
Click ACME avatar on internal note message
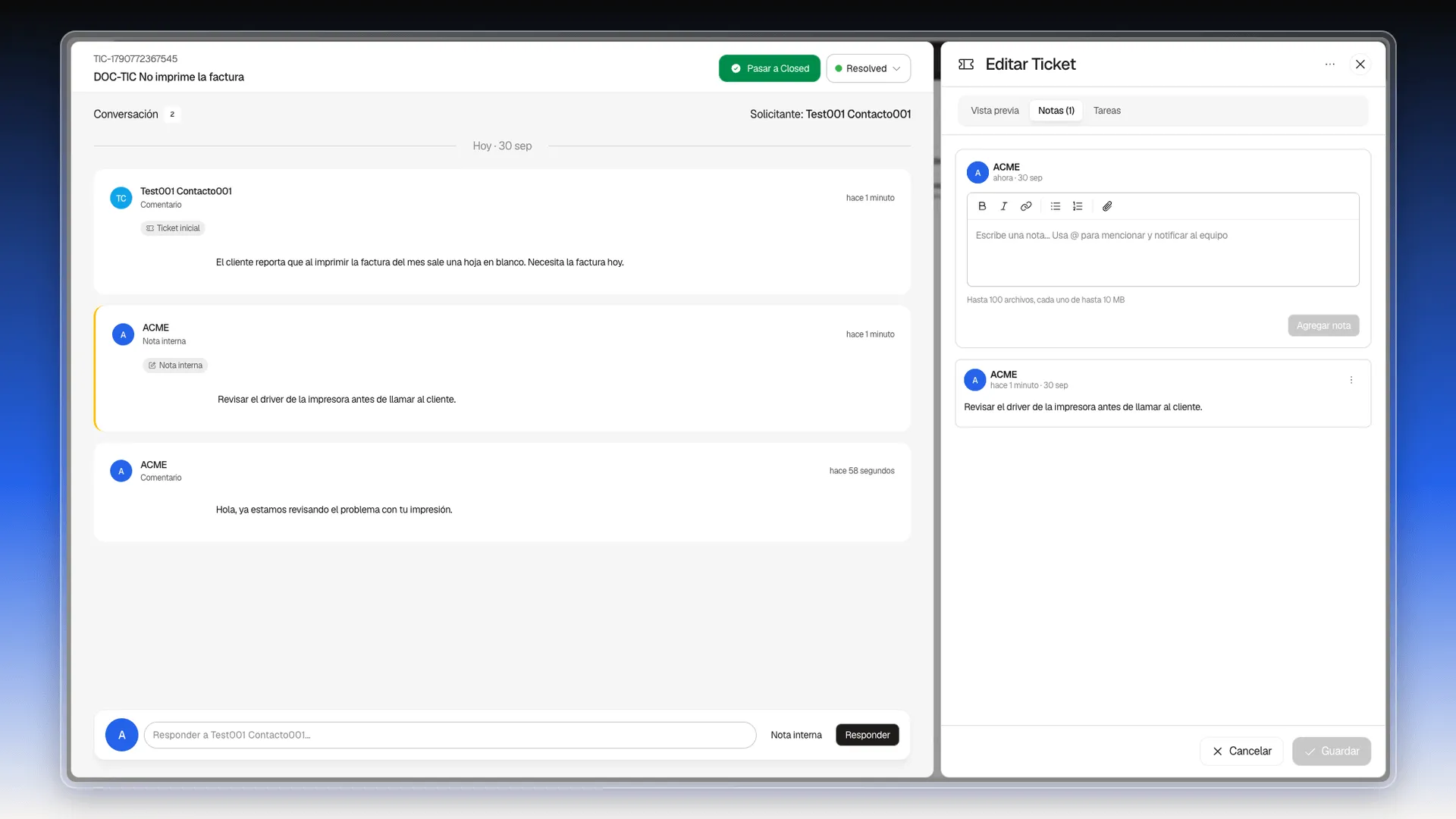[x=123, y=334]
